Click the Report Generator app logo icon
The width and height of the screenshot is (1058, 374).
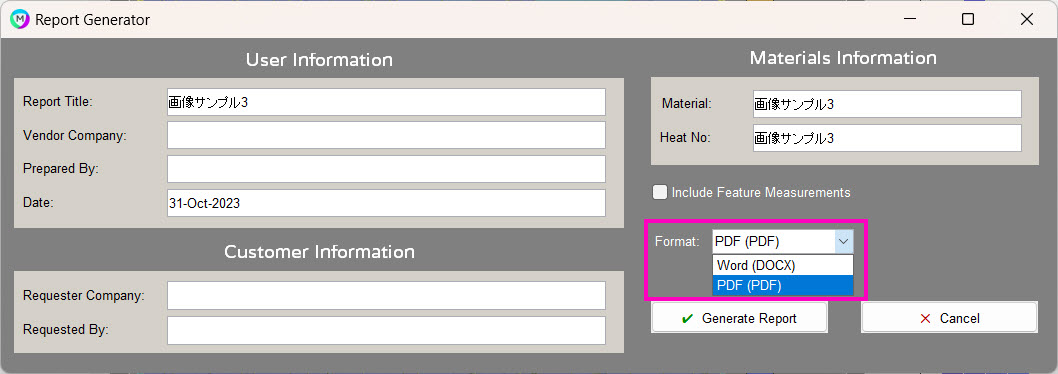tap(19, 20)
